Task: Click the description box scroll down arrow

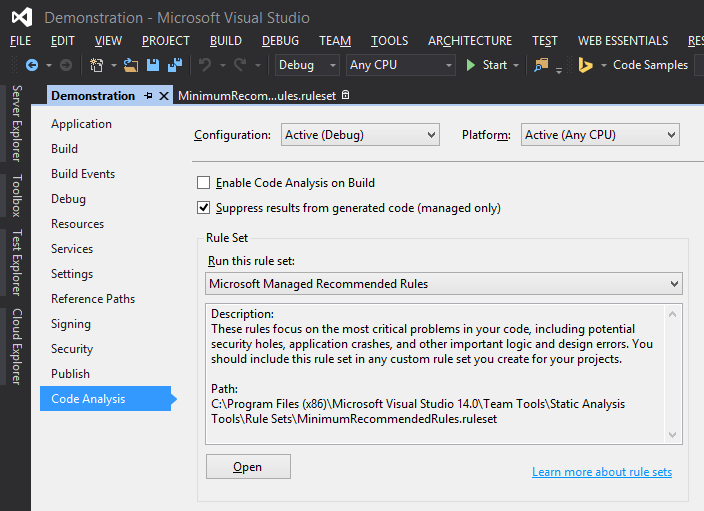Action: click(x=673, y=435)
